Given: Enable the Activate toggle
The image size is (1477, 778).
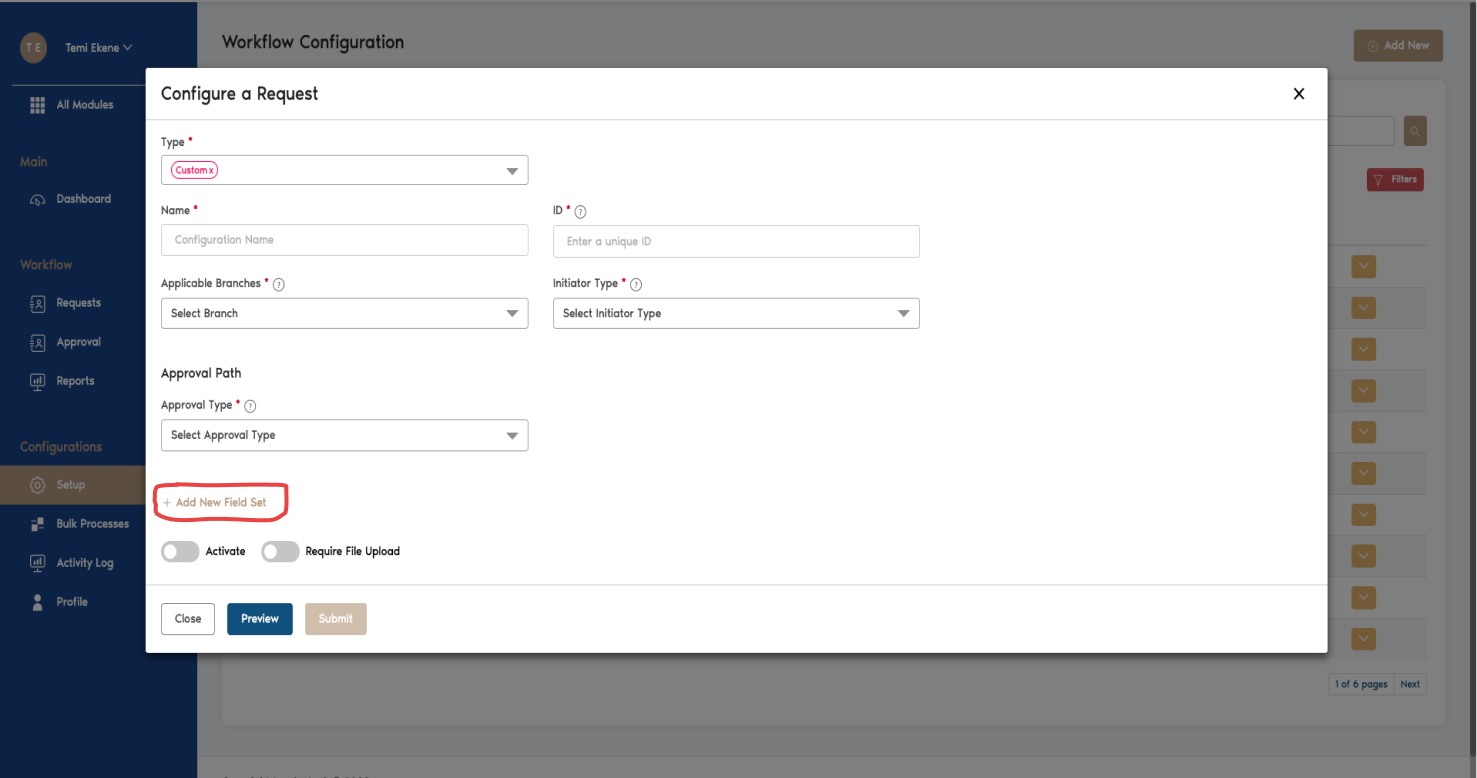Looking at the screenshot, I should tap(179, 551).
